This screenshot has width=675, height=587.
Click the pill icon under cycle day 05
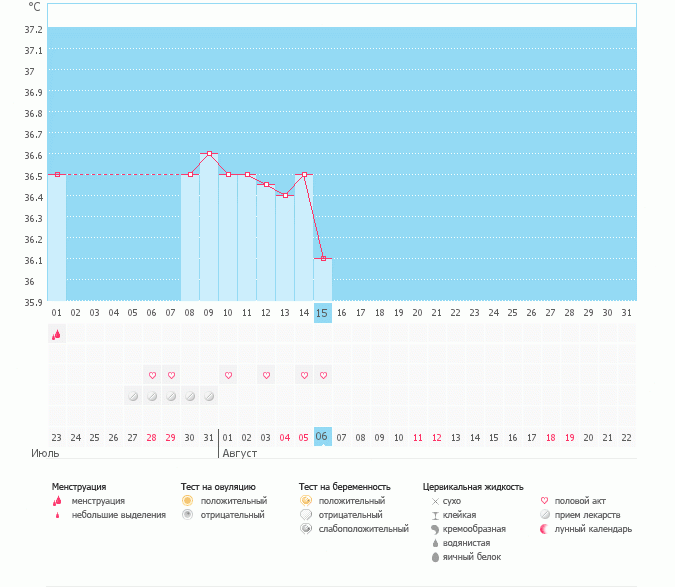(133, 396)
